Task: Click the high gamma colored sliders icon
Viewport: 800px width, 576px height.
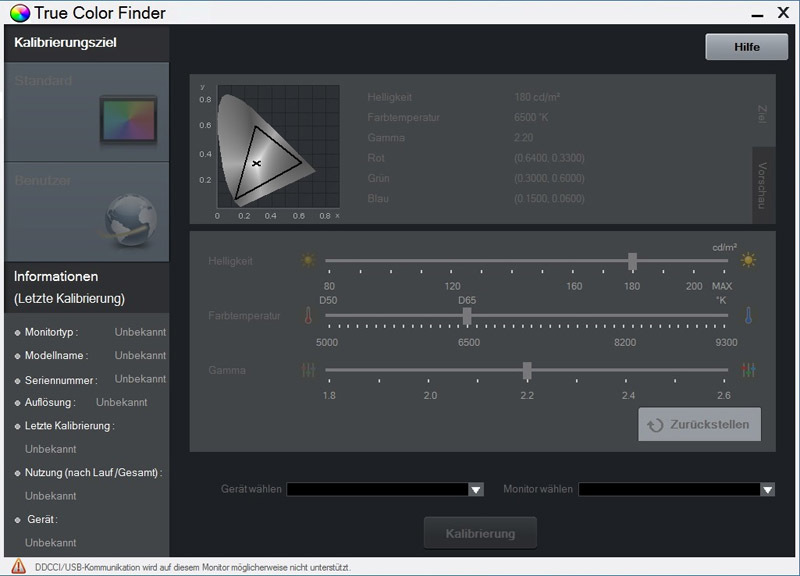Action: (748, 370)
